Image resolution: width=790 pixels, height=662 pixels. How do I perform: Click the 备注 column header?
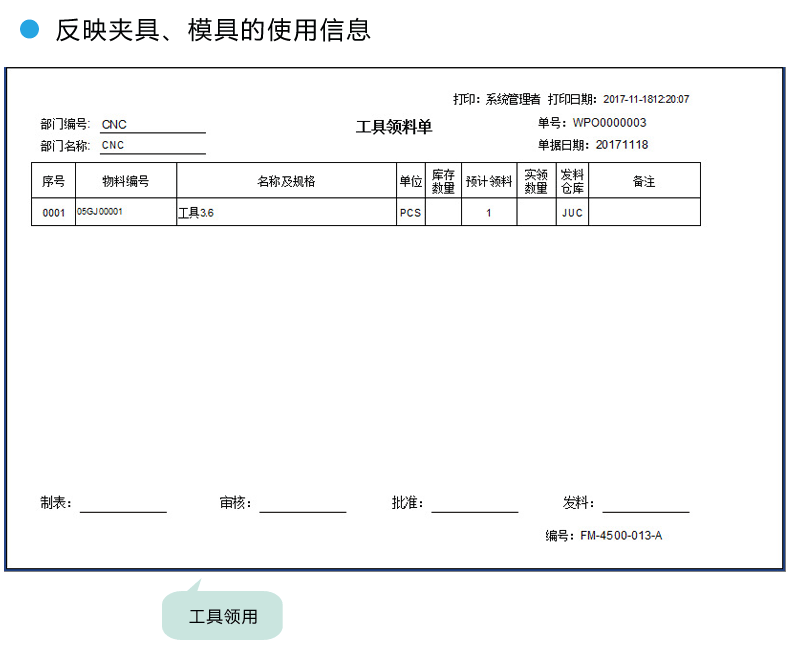(x=644, y=181)
